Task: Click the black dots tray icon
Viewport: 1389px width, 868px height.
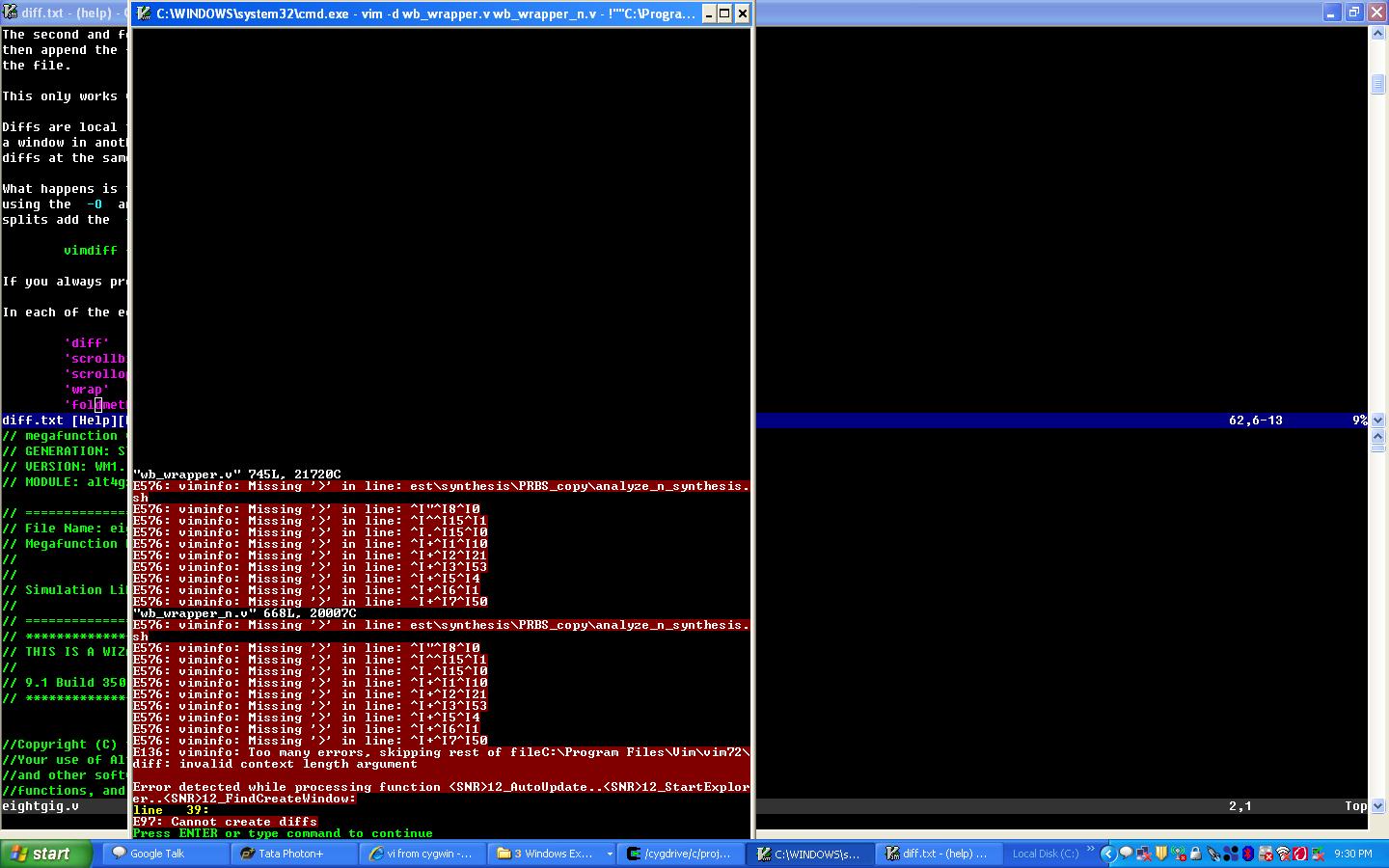Action: click(x=1230, y=854)
